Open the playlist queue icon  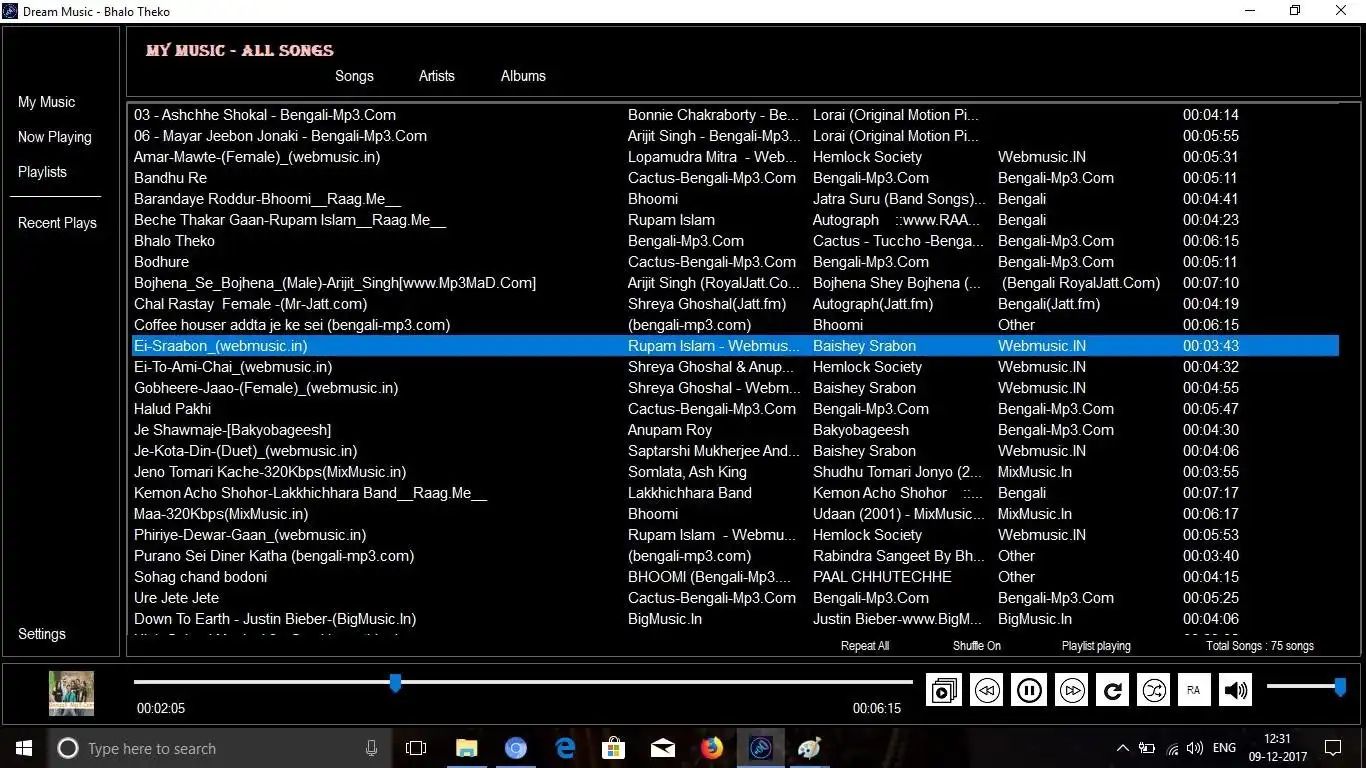click(x=944, y=690)
